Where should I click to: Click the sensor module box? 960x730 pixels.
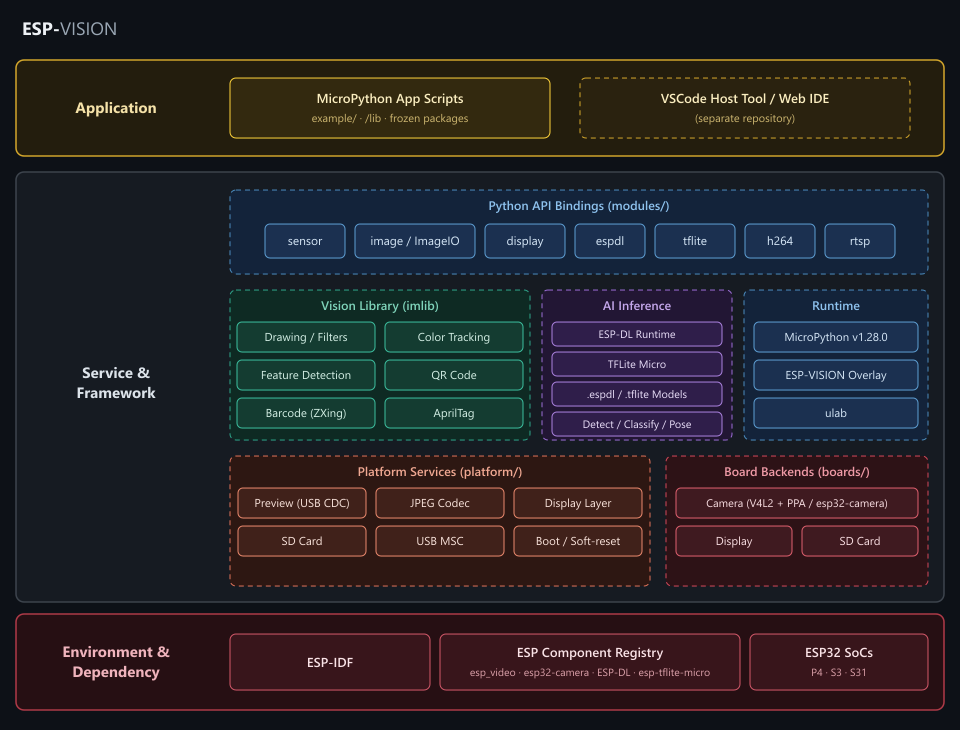(305, 241)
